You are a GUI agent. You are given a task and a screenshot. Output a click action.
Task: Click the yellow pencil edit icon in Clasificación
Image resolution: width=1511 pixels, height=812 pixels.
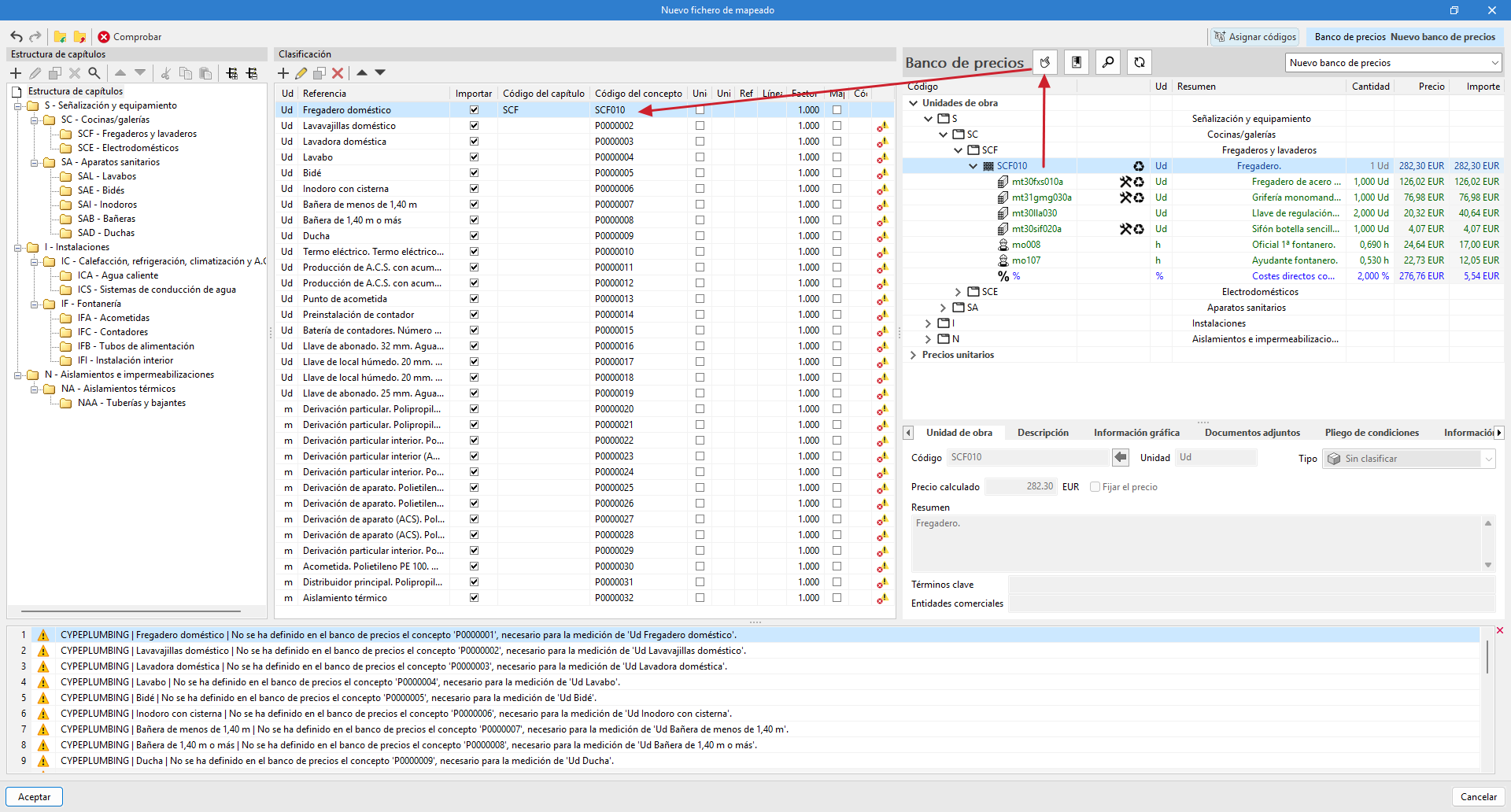[301, 73]
